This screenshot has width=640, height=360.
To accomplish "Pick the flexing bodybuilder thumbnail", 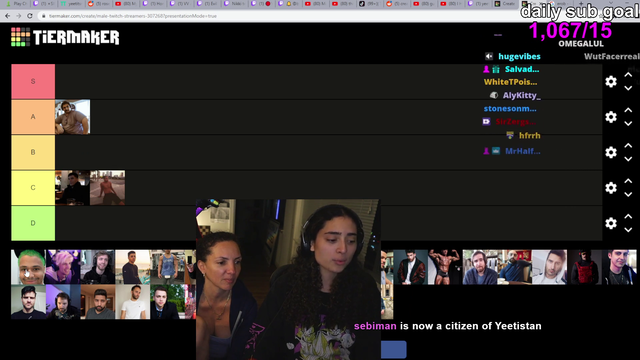I will [x=444, y=267].
